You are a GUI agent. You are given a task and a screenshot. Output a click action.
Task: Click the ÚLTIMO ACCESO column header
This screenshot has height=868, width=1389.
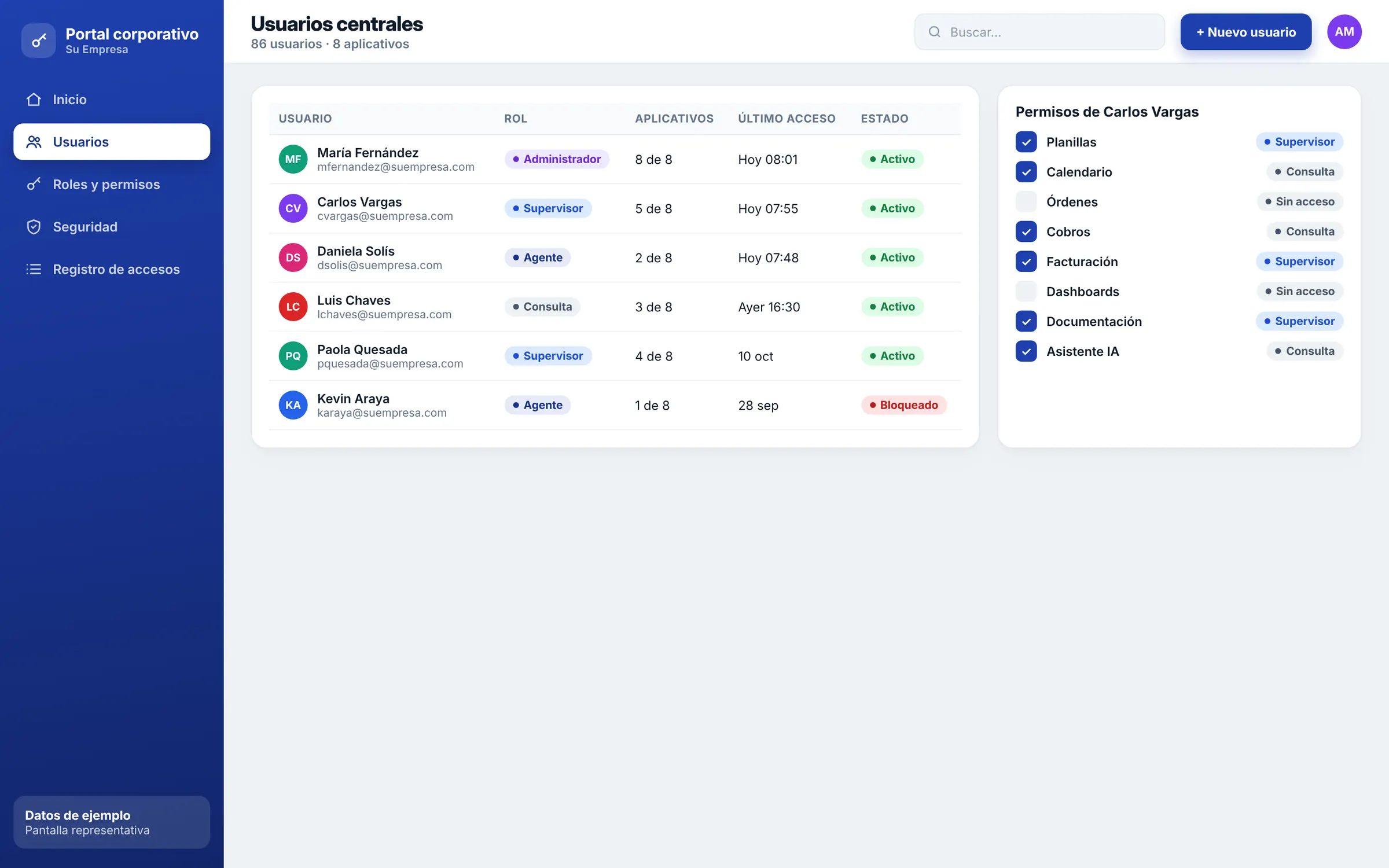(x=787, y=119)
